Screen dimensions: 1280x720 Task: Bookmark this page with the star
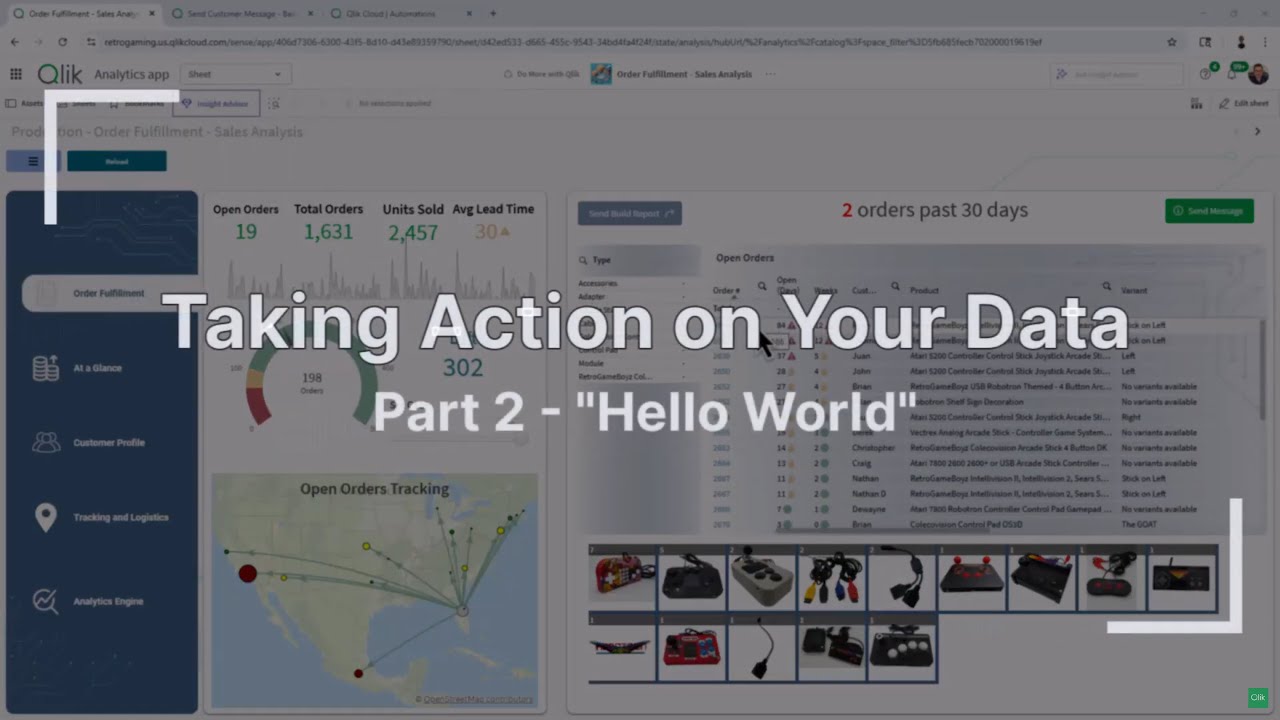pyautogui.click(x=1172, y=42)
